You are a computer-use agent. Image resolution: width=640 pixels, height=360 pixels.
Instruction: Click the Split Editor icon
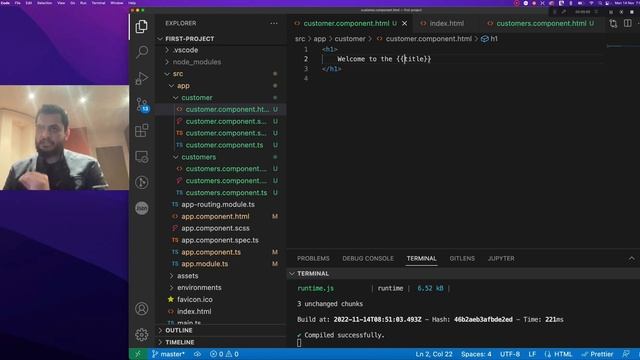pyautogui.click(x=628, y=23)
